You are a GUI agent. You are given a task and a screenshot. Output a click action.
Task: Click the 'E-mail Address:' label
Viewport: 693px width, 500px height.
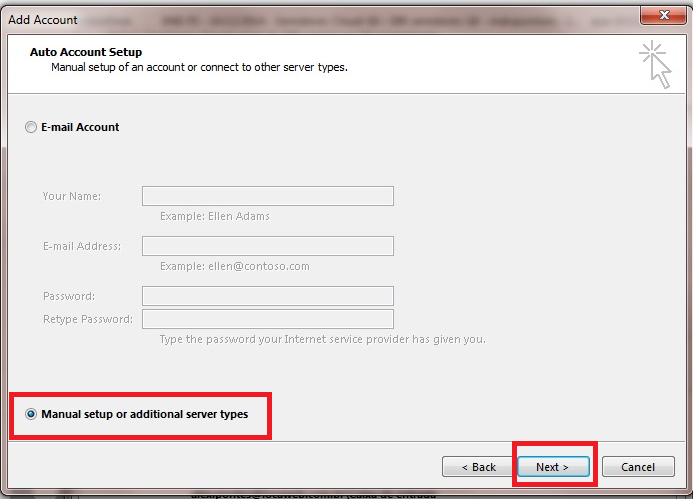[82, 246]
